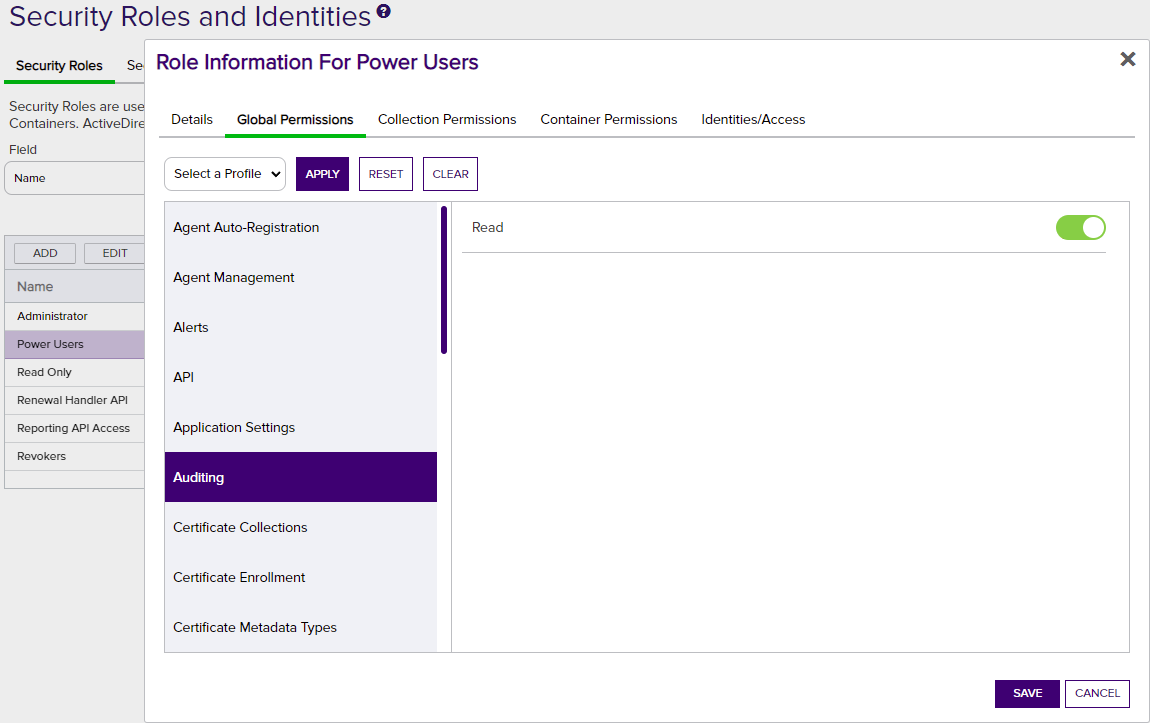The image size is (1150, 723).
Task: Cancel the role edit dialog
Action: pyautogui.click(x=1097, y=694)
